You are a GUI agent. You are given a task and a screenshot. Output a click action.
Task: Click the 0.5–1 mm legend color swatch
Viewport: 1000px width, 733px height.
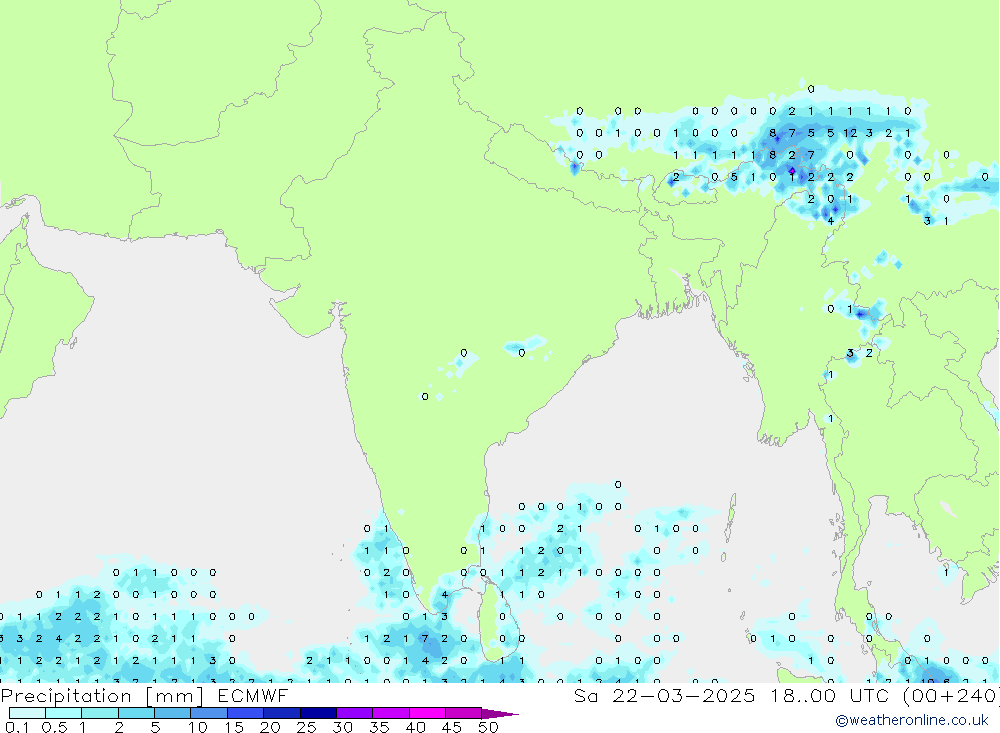pos(63,713)
